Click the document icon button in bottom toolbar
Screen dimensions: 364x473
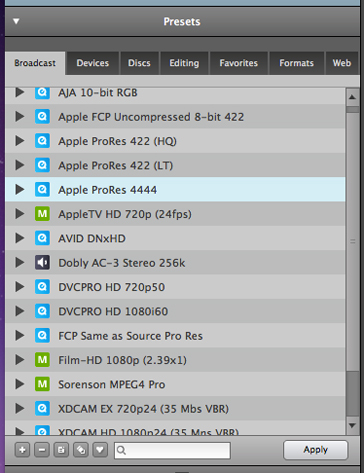tap(61, 450)
